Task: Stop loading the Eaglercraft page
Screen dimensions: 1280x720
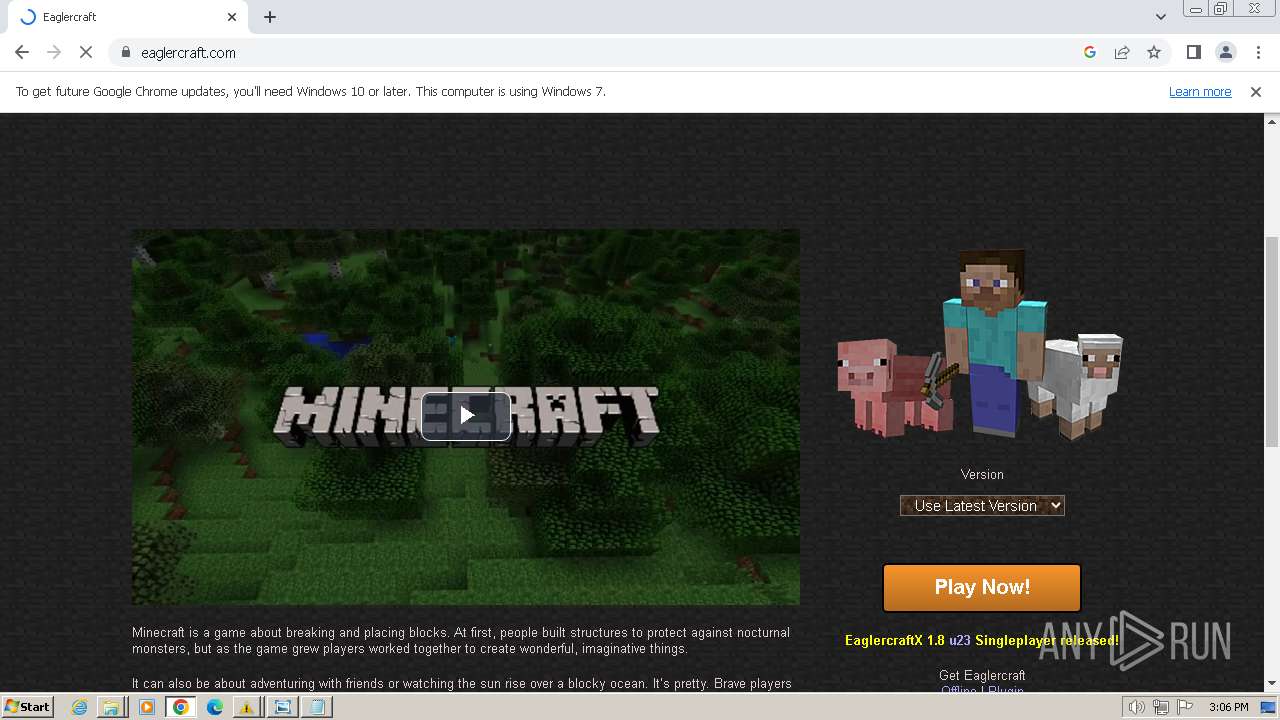Action: [x=86, y=52]
